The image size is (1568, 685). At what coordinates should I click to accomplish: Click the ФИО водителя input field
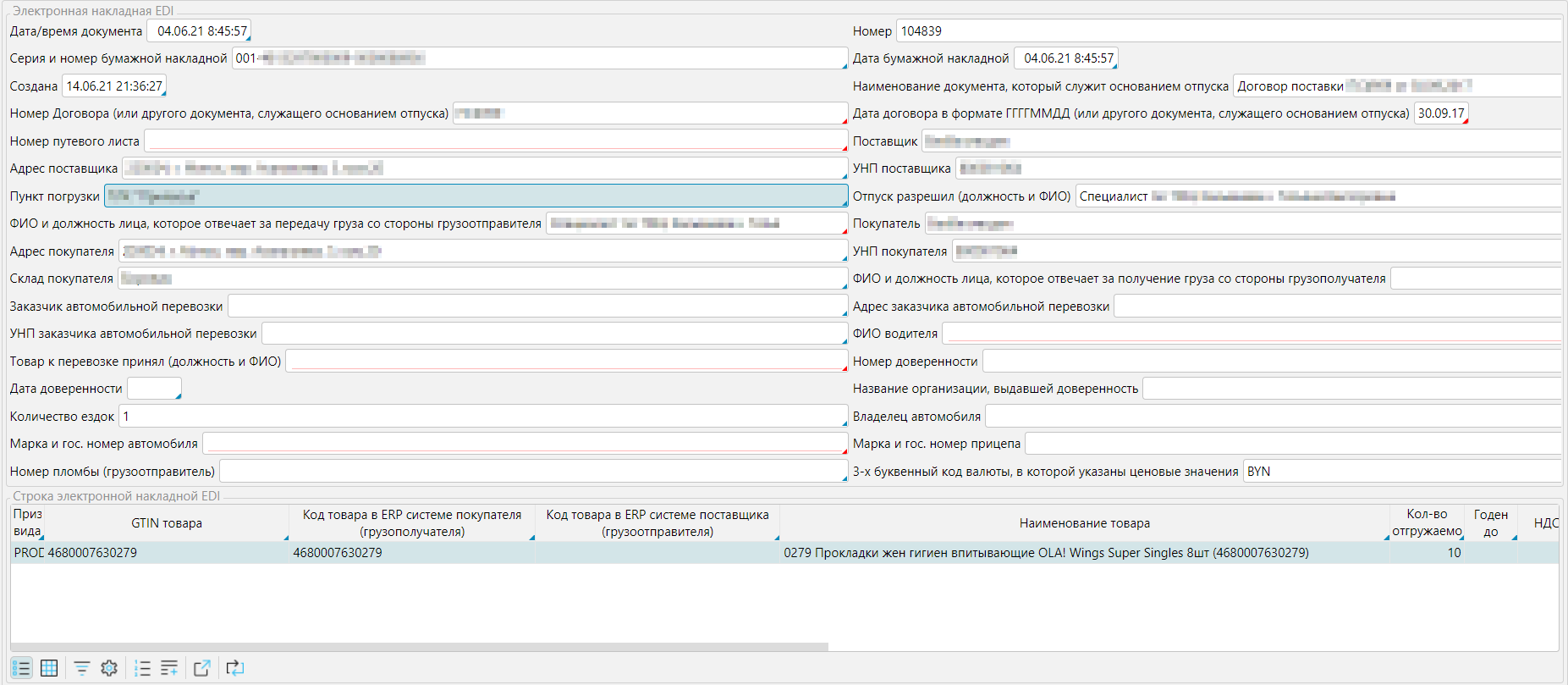click(x=1251, y=334)
